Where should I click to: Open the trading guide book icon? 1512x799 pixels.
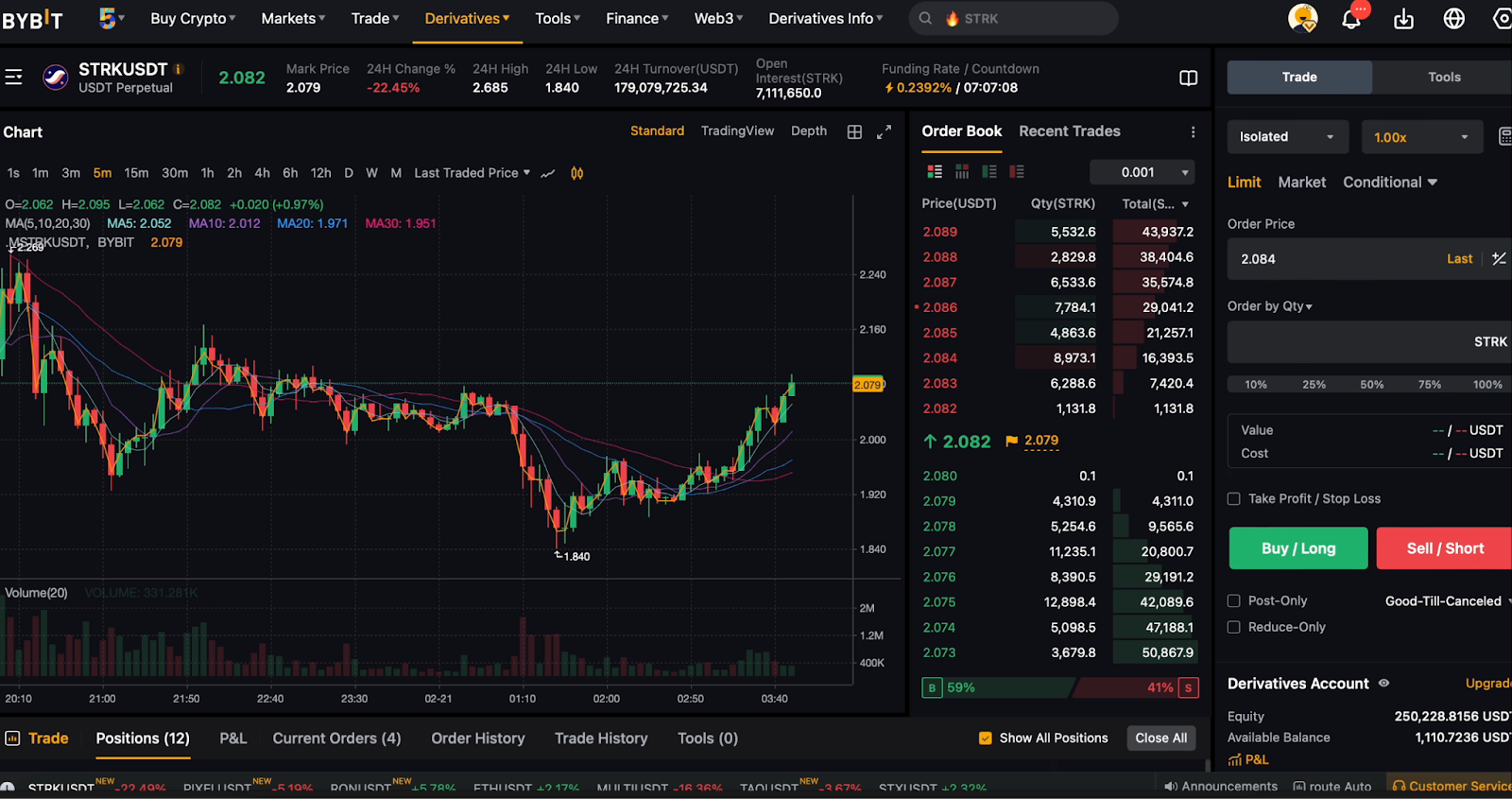tap(1189, 78)
